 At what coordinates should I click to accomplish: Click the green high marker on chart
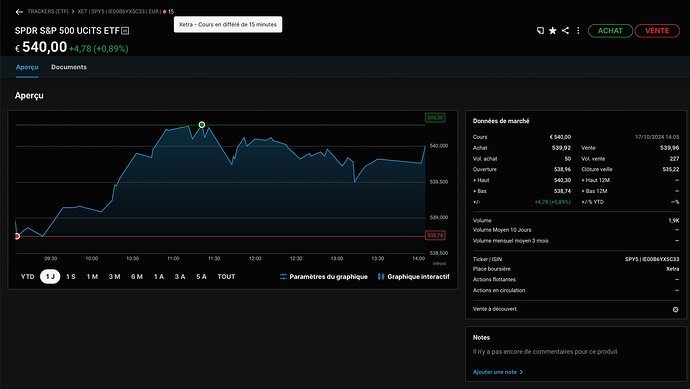coord(202,125)
